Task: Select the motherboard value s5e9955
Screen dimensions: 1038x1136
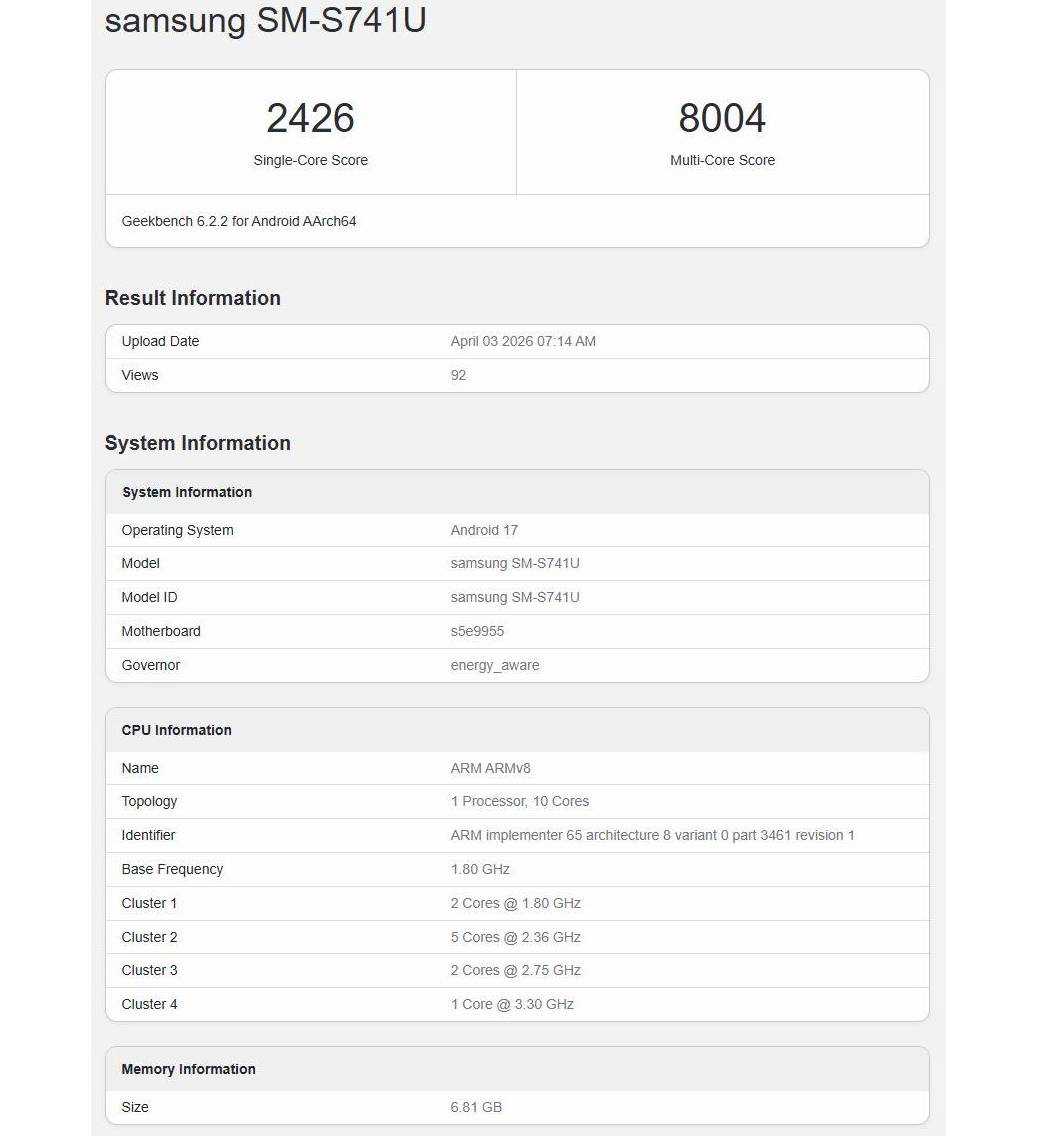Action: pos(477,631)
